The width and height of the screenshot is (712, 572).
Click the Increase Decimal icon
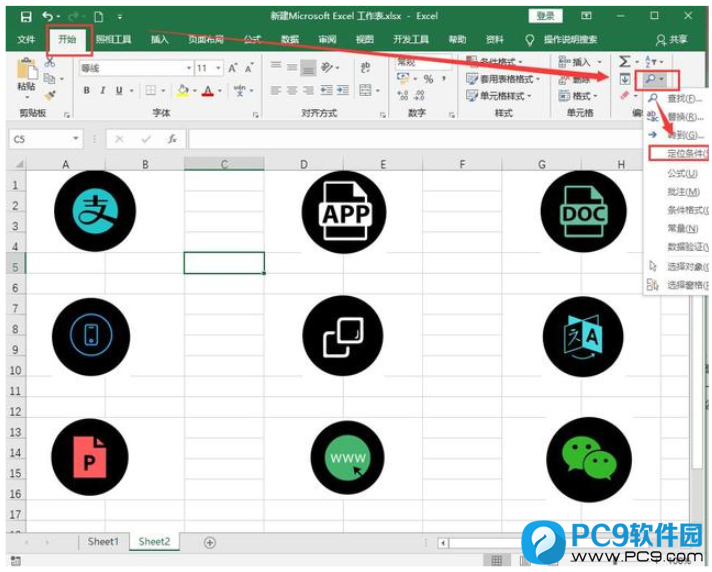(x=403, y=95)
